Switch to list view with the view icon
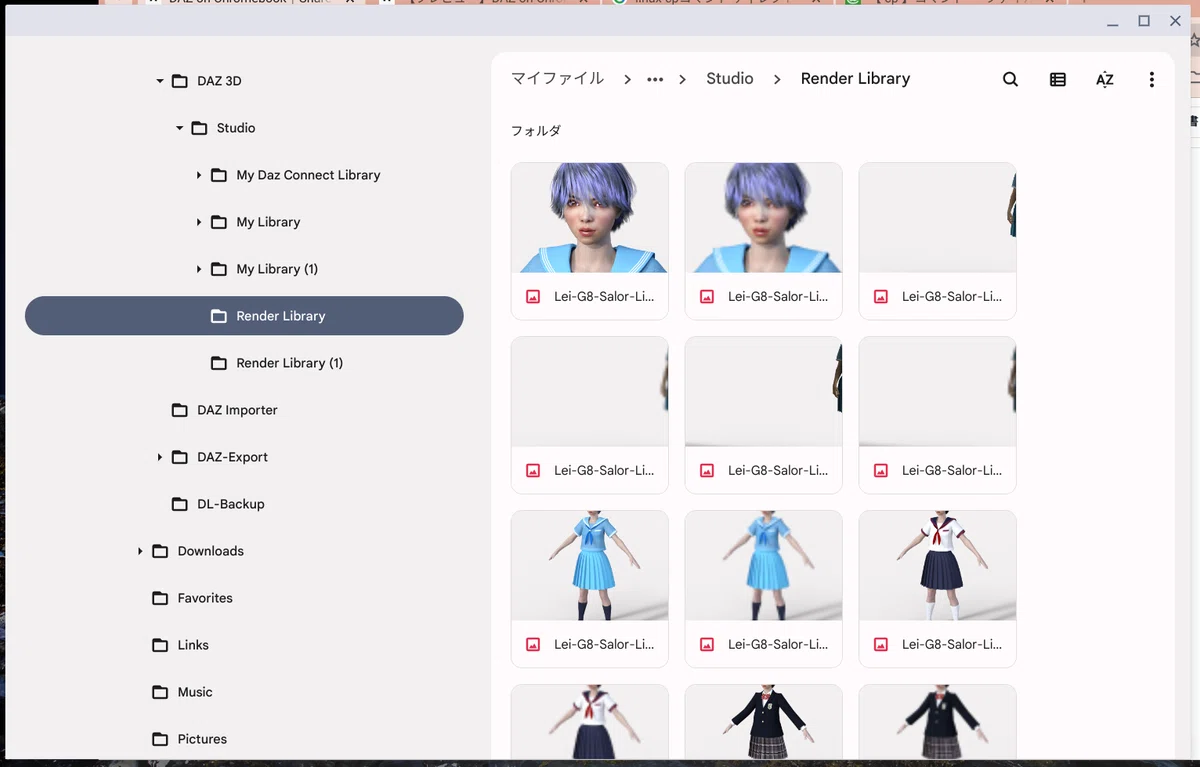Viewport: 1200px width, 767px height. click(1057, 79)
